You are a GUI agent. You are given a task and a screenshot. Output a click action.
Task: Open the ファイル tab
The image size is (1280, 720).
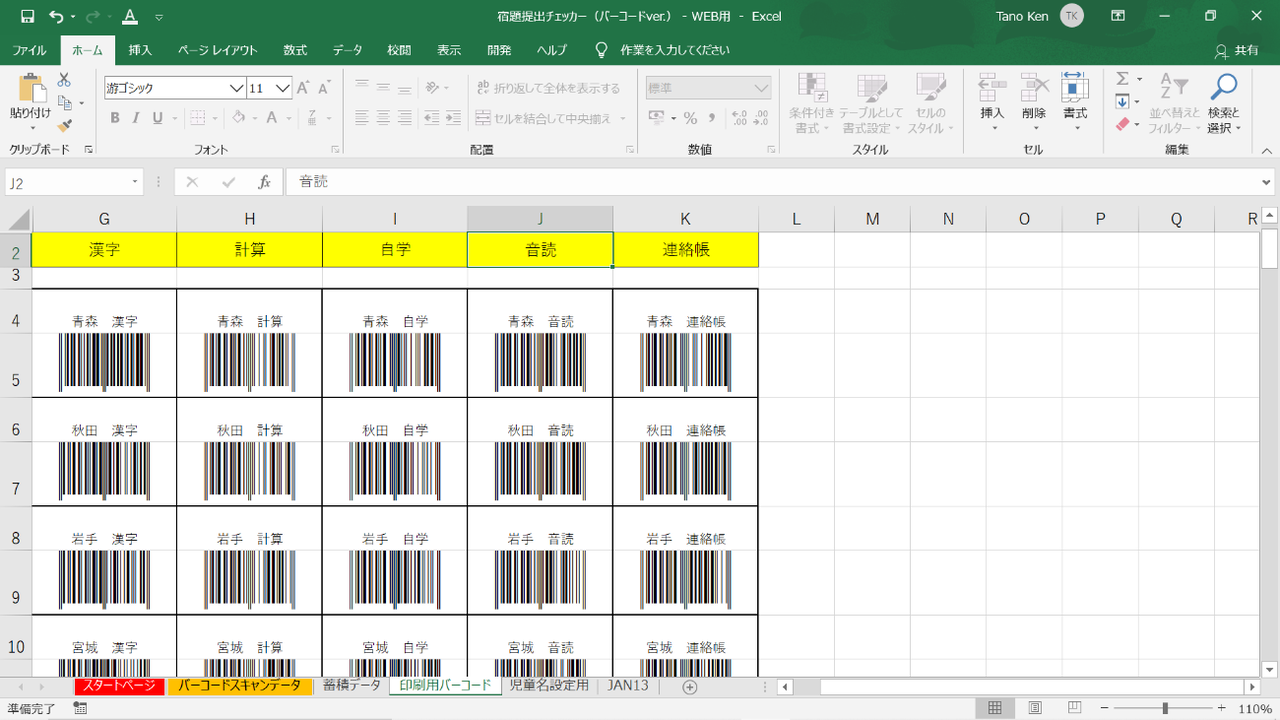click(x=29, y=50)
